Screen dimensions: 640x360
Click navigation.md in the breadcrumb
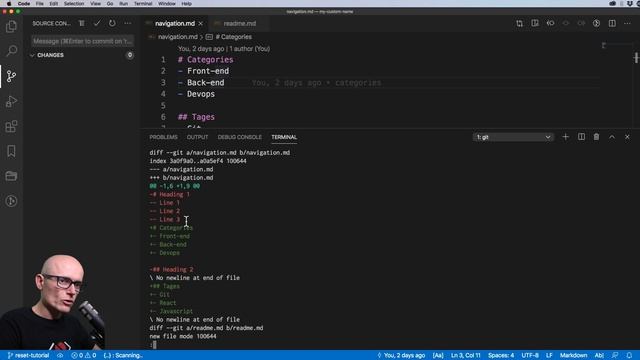coord(178,37)
